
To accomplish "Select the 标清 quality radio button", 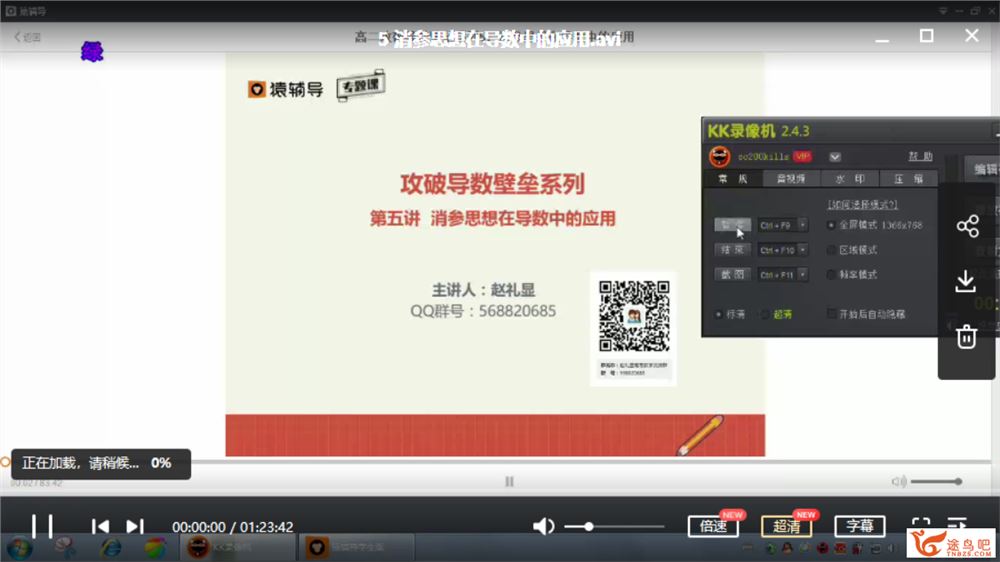I will (719, 314).
